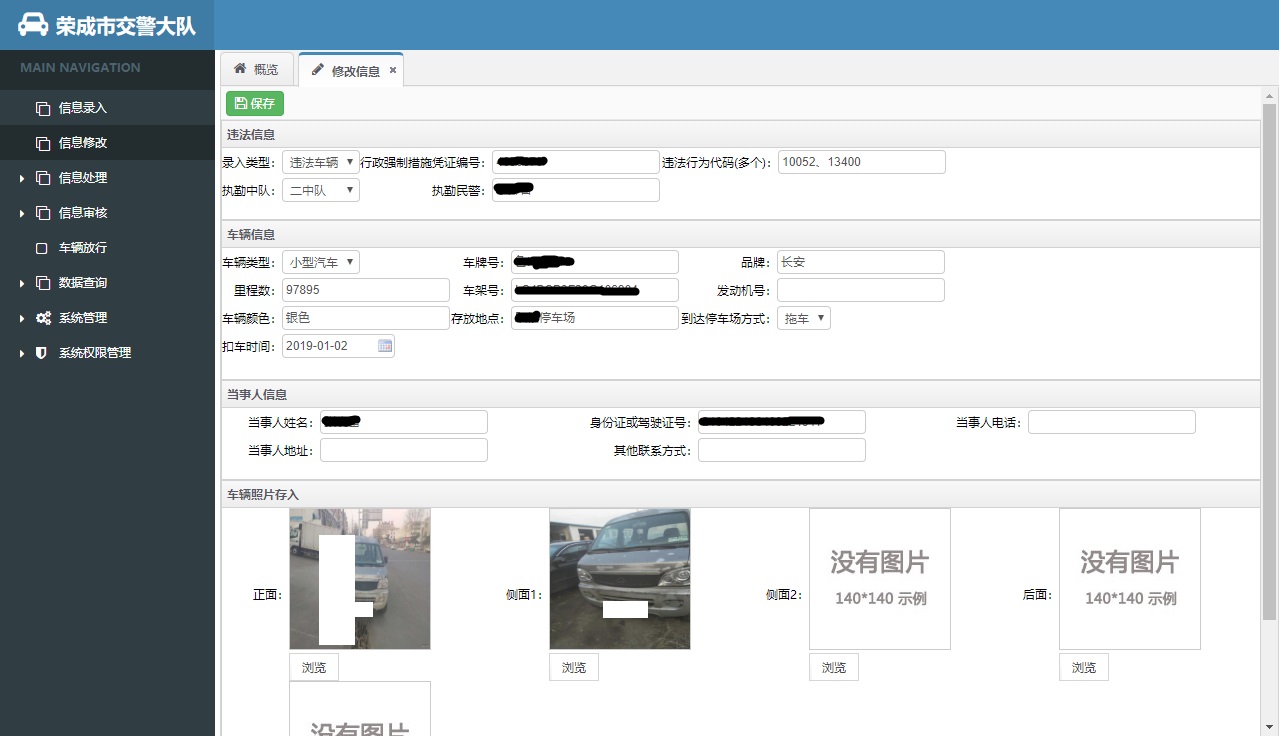Viewport: 1279px width, 736px height.
Task: Click the 执勤民警 input field
Action: (x=576, y=190)
